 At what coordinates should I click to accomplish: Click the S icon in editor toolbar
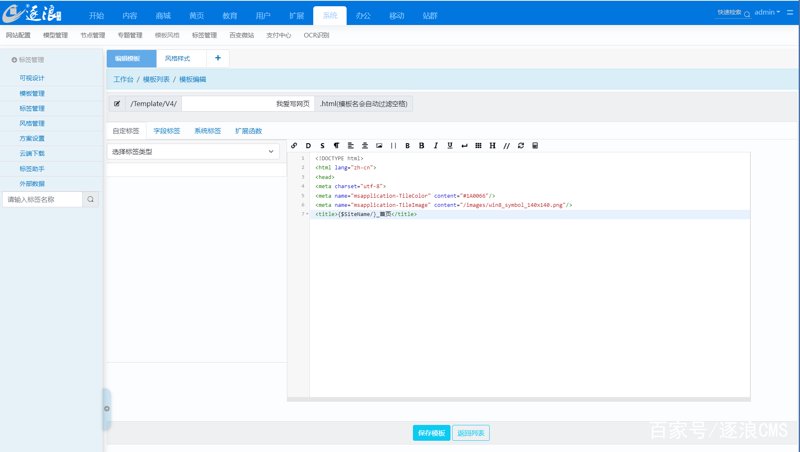(322, 145)
